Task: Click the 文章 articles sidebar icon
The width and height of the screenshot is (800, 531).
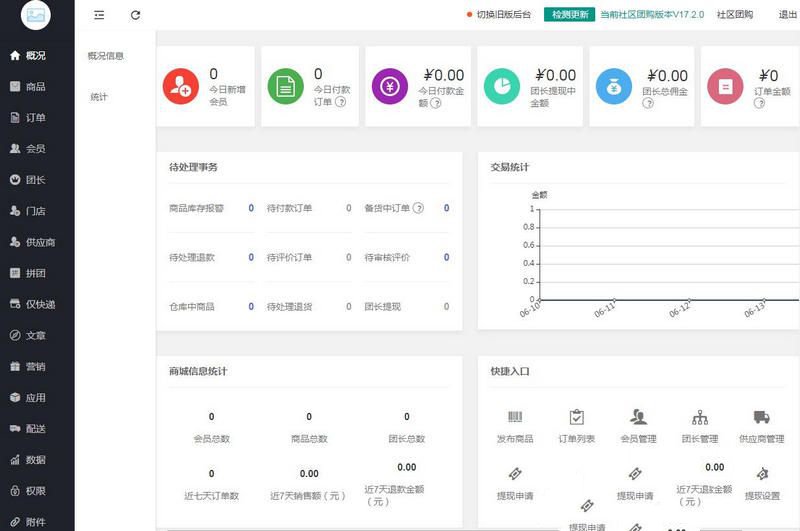Action: tap(15, 335)
